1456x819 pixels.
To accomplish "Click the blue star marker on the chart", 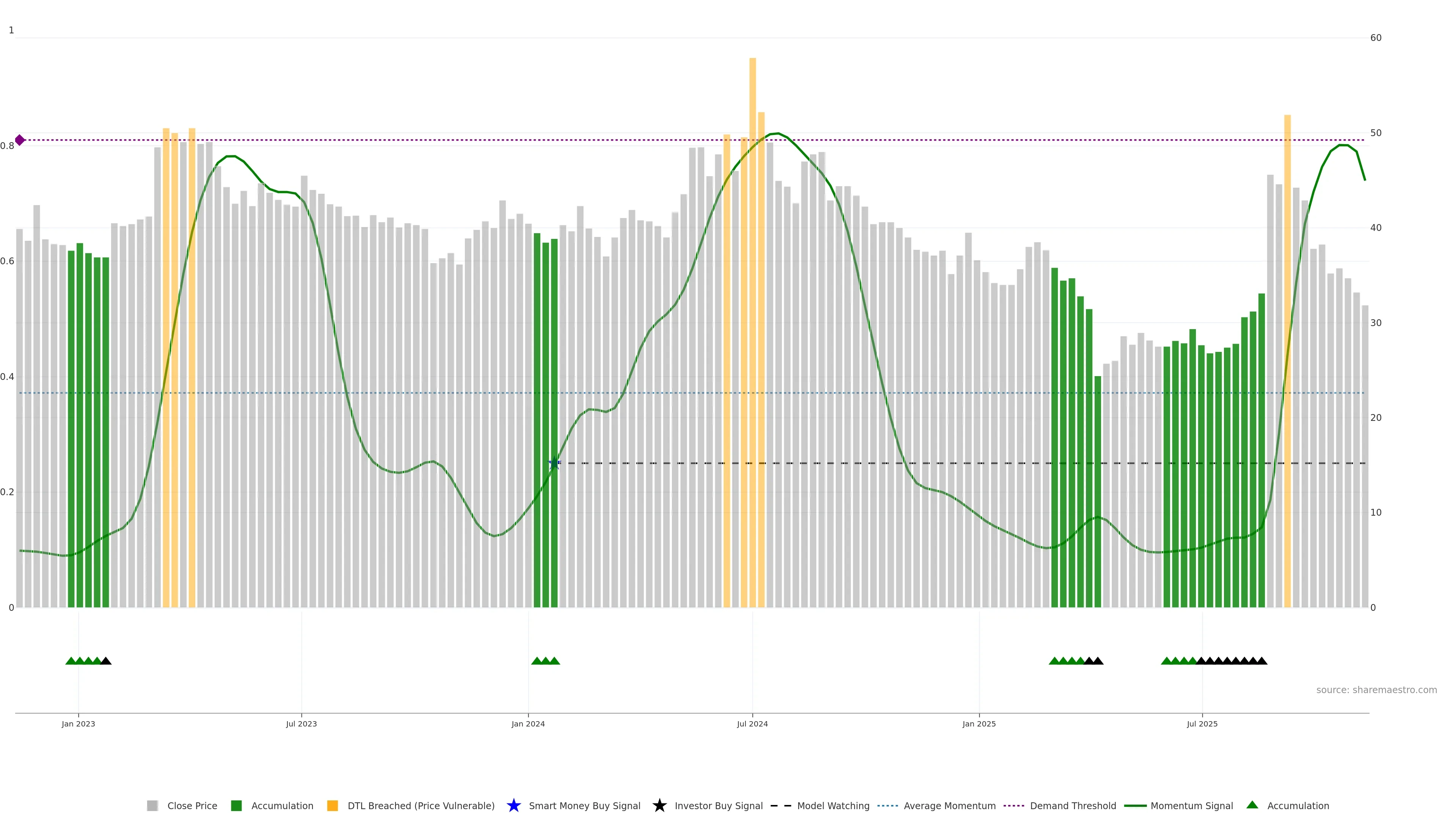I will pyautogui.click(x=554, y=463).
